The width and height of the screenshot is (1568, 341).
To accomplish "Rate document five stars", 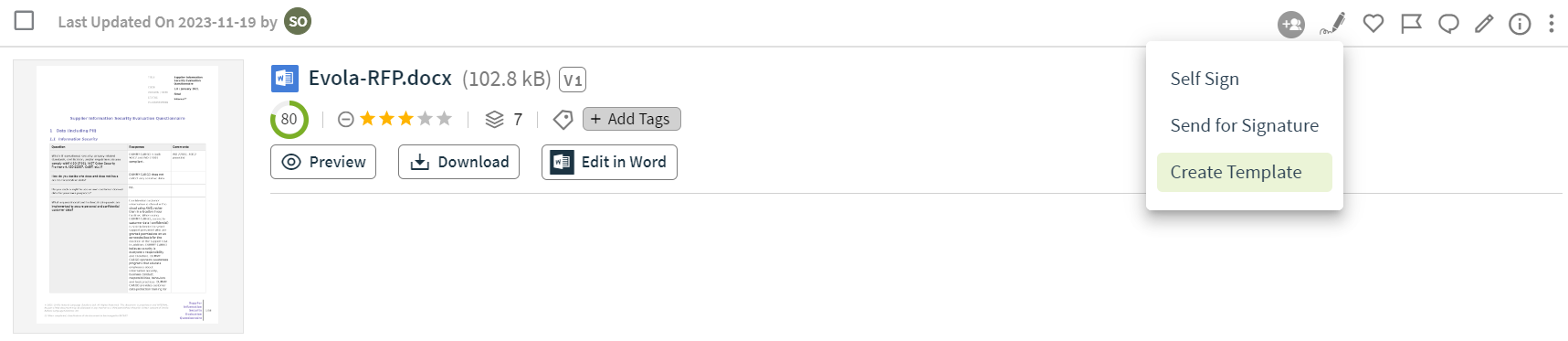I will [x=444, y=118].
